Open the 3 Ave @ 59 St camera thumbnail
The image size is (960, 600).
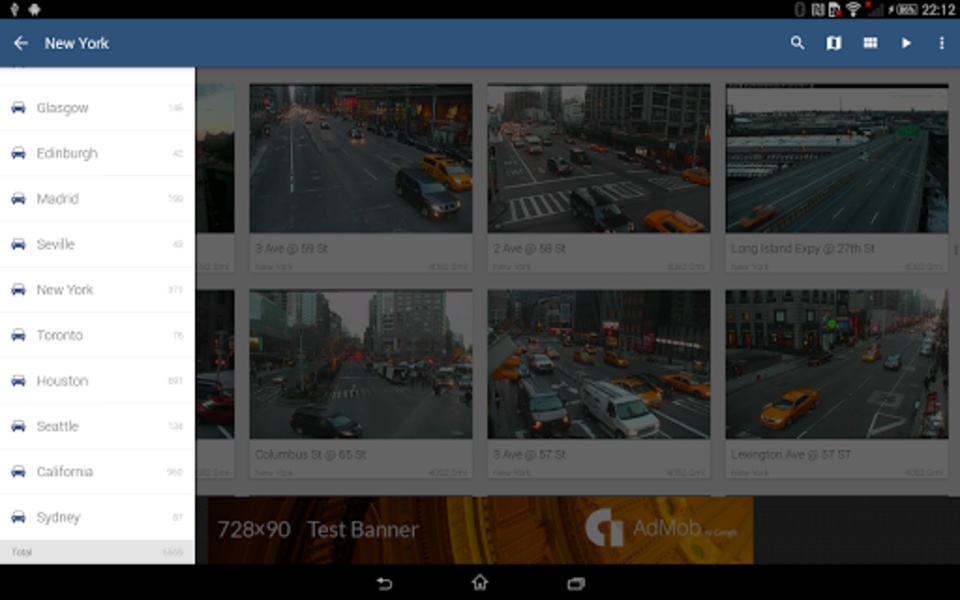pos(361,159)
